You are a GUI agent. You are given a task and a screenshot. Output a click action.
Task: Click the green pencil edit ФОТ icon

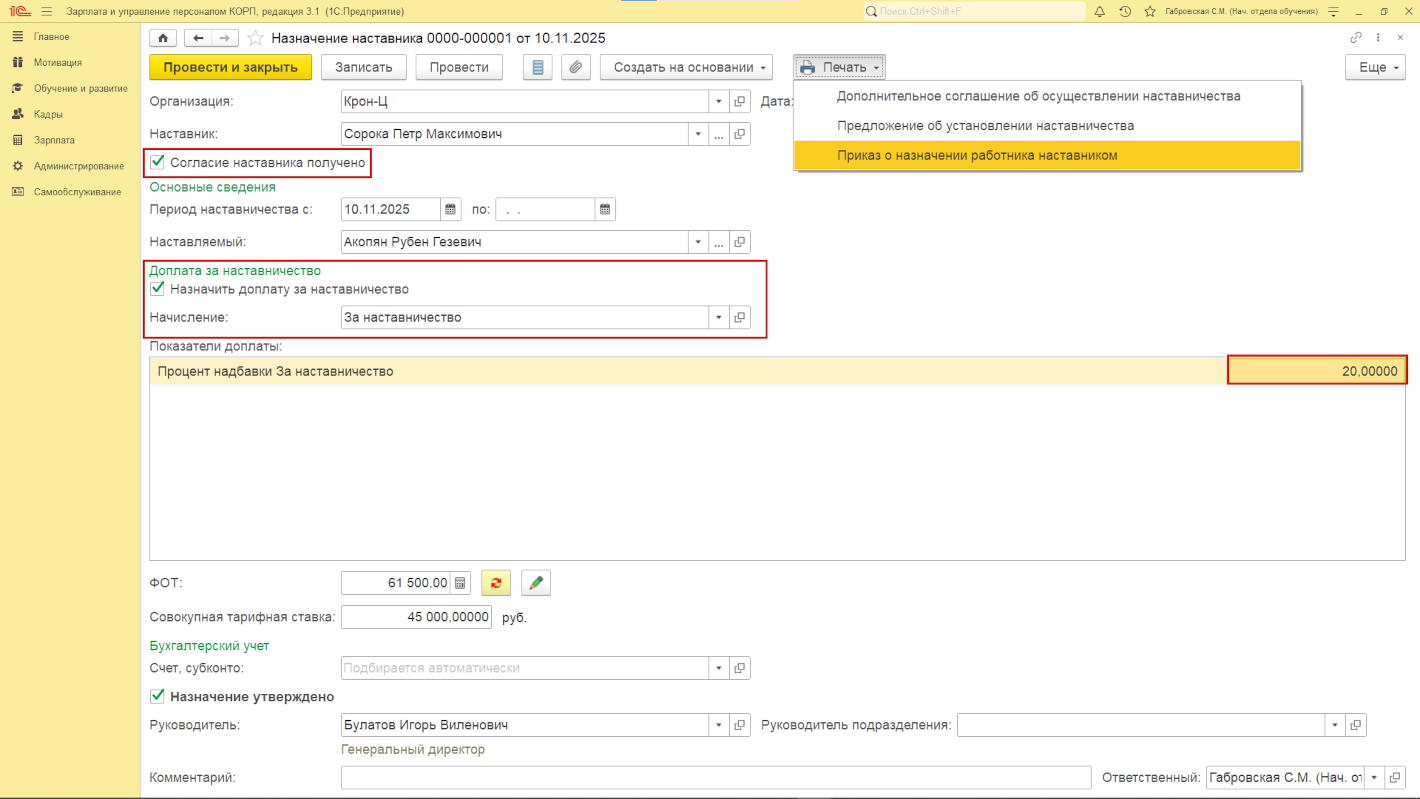click(x=536, y=583)
